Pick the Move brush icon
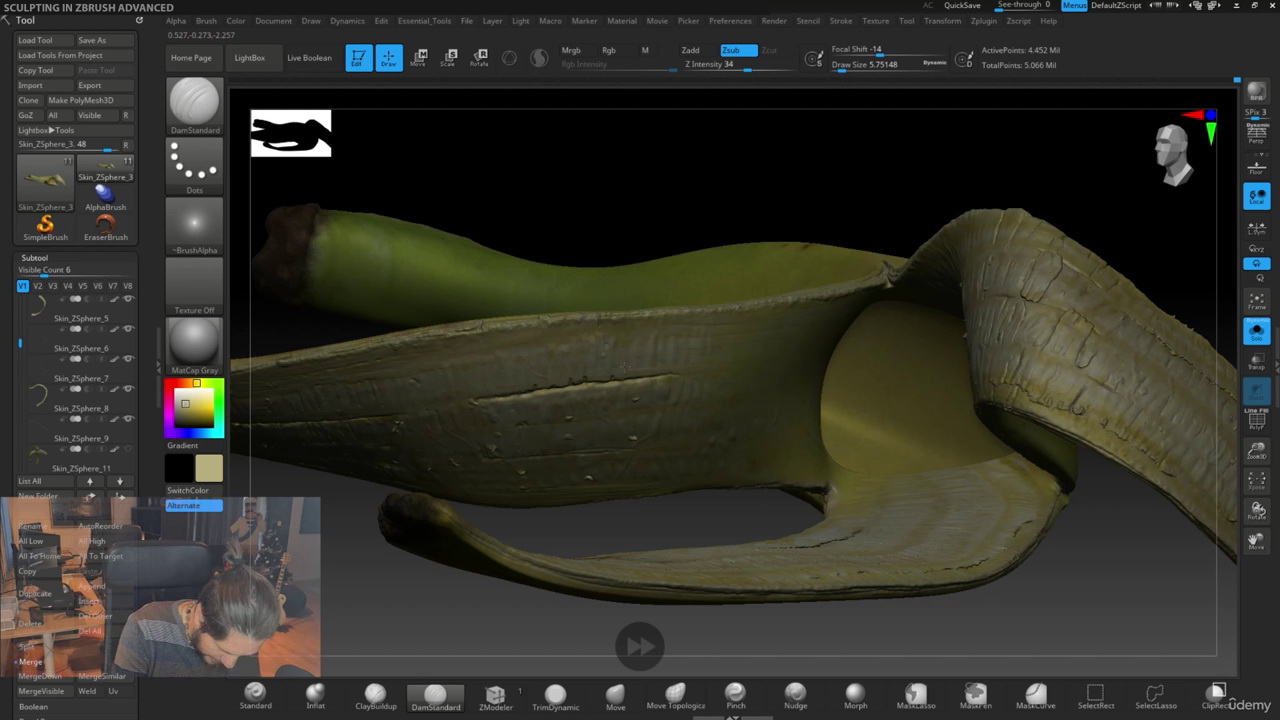Image resolution: width=1280 pixels, height=720 pixels. tap(615, 698)
